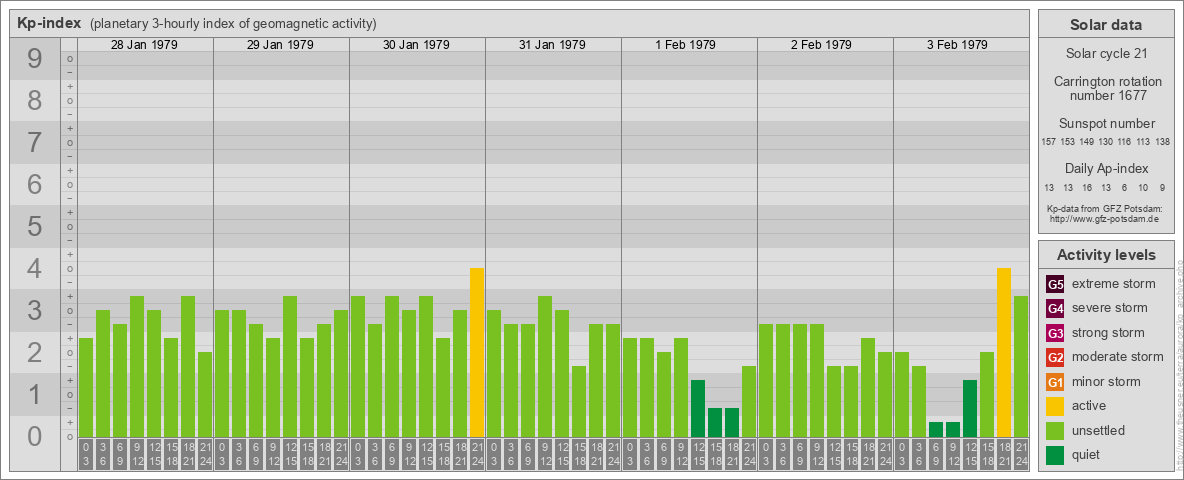
Task: Click the extreme storm legend label
Action: tap(1114, 284)
